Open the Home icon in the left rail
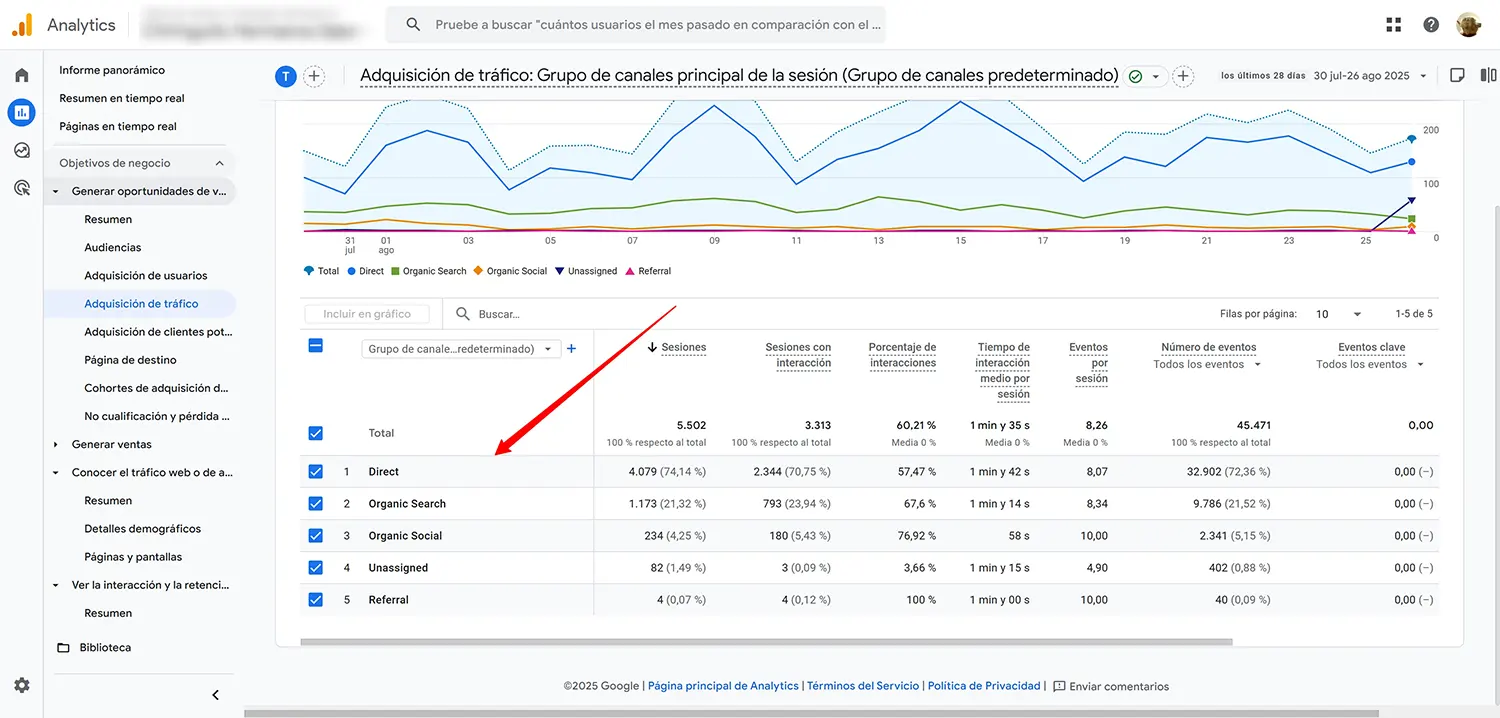Viewport: 1500px width, 718px height. (21, 73)
